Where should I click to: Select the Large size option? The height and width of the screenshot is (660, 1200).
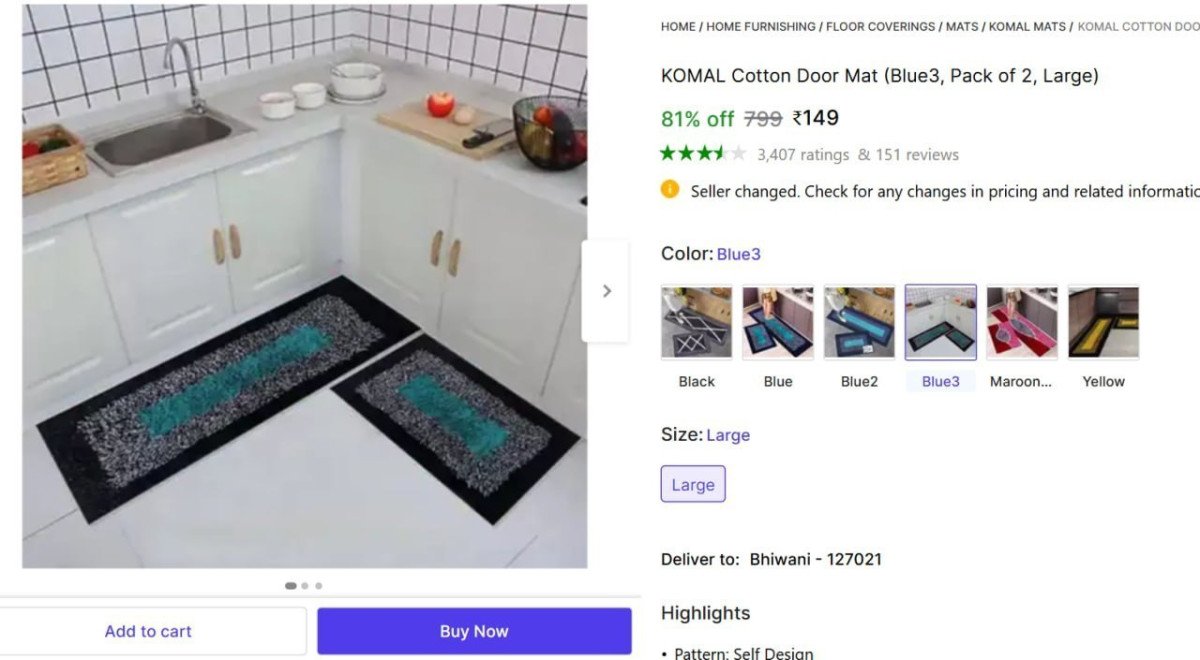click(x=693, y=484)
